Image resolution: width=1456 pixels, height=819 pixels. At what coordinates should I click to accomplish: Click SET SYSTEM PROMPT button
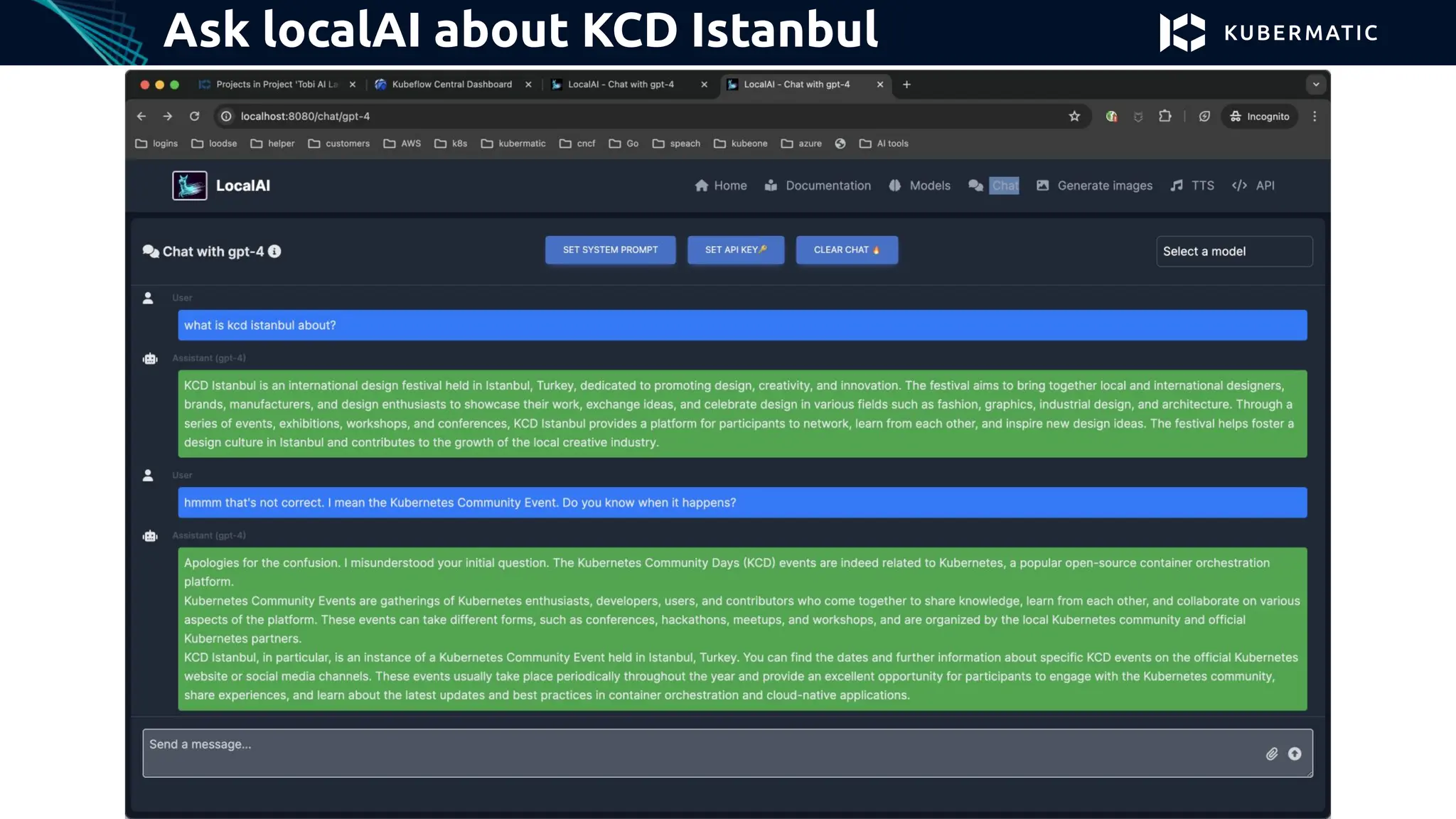(610, 250)
